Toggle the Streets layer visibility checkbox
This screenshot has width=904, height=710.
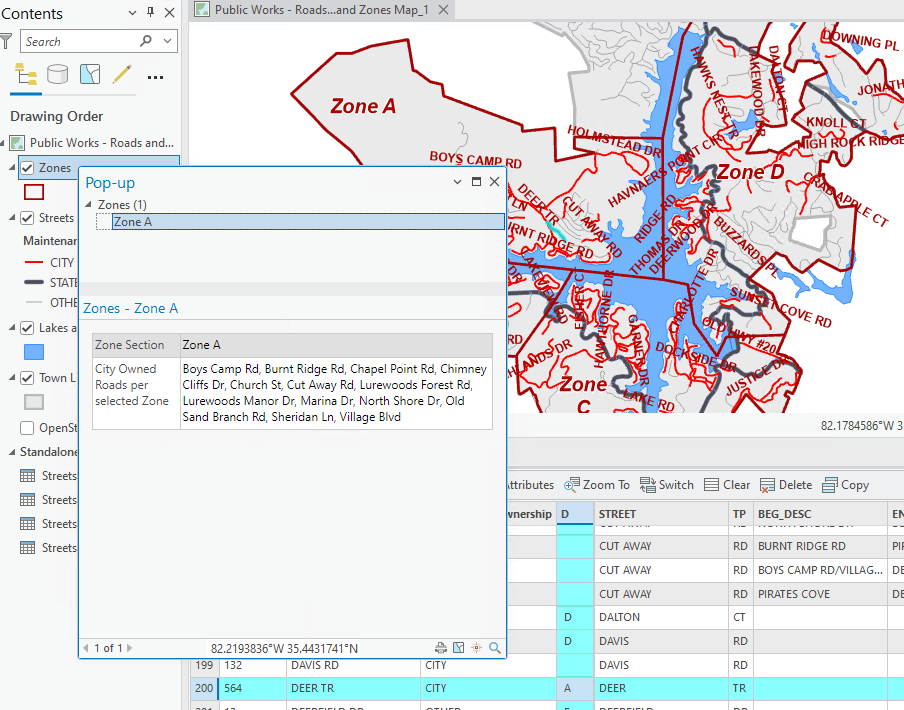[x=28, y=218]
